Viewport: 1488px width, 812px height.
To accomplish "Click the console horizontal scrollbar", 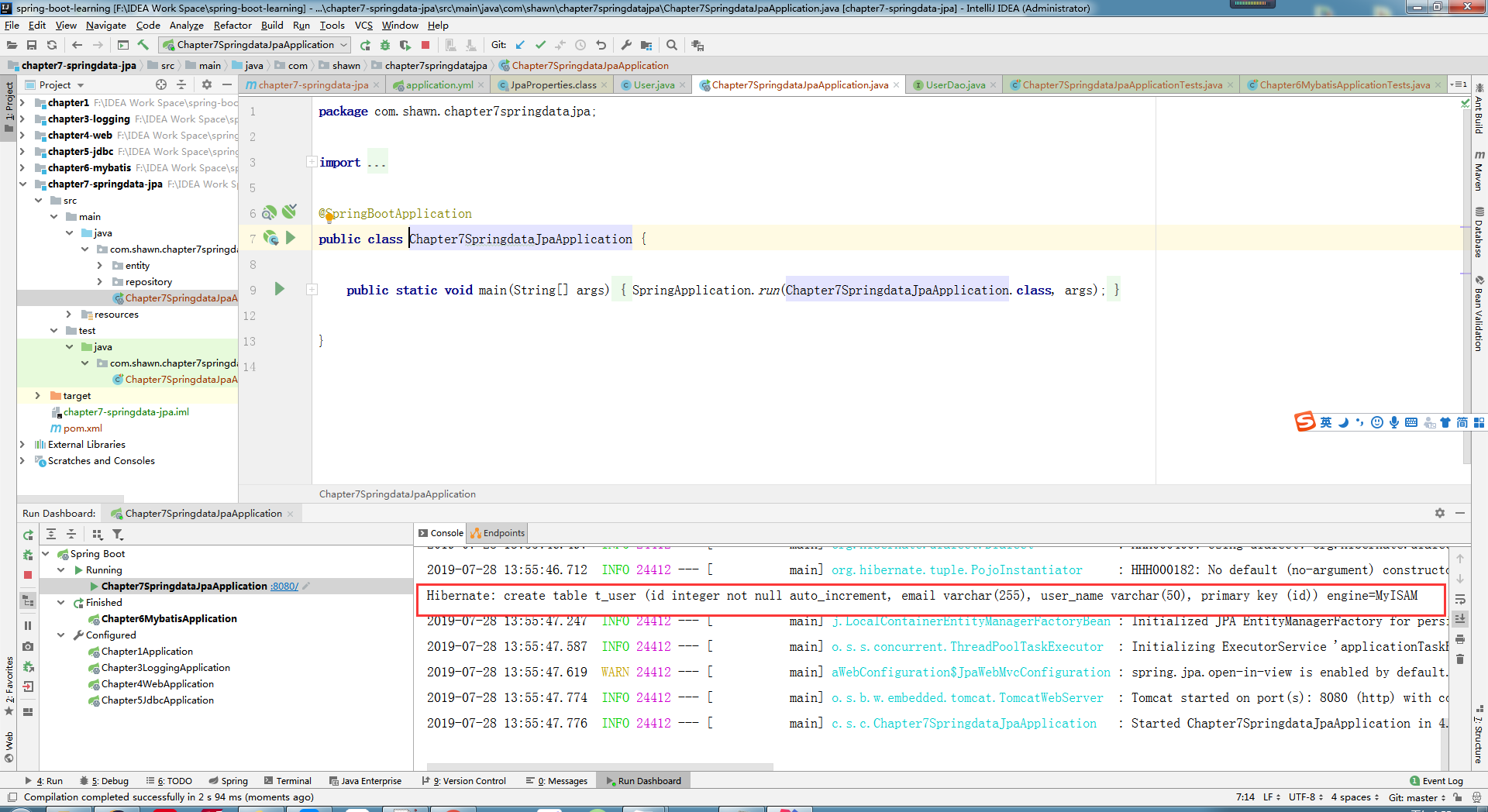I will (600, 767).
